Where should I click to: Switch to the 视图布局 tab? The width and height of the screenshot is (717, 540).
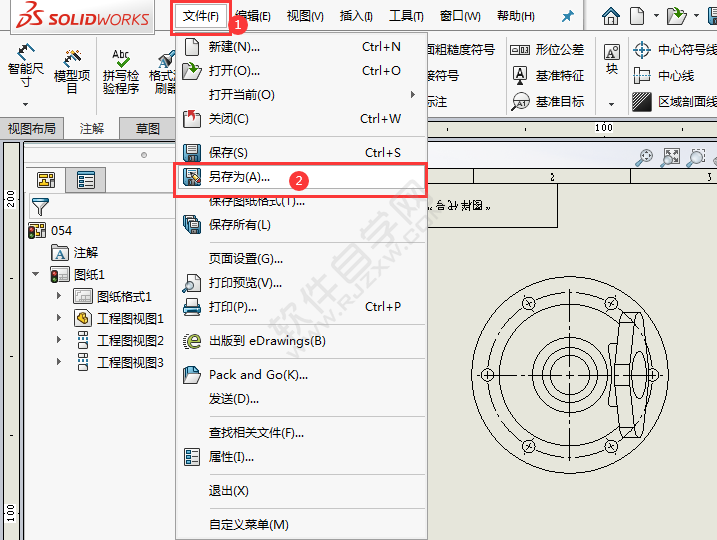(x=32, y=128)
